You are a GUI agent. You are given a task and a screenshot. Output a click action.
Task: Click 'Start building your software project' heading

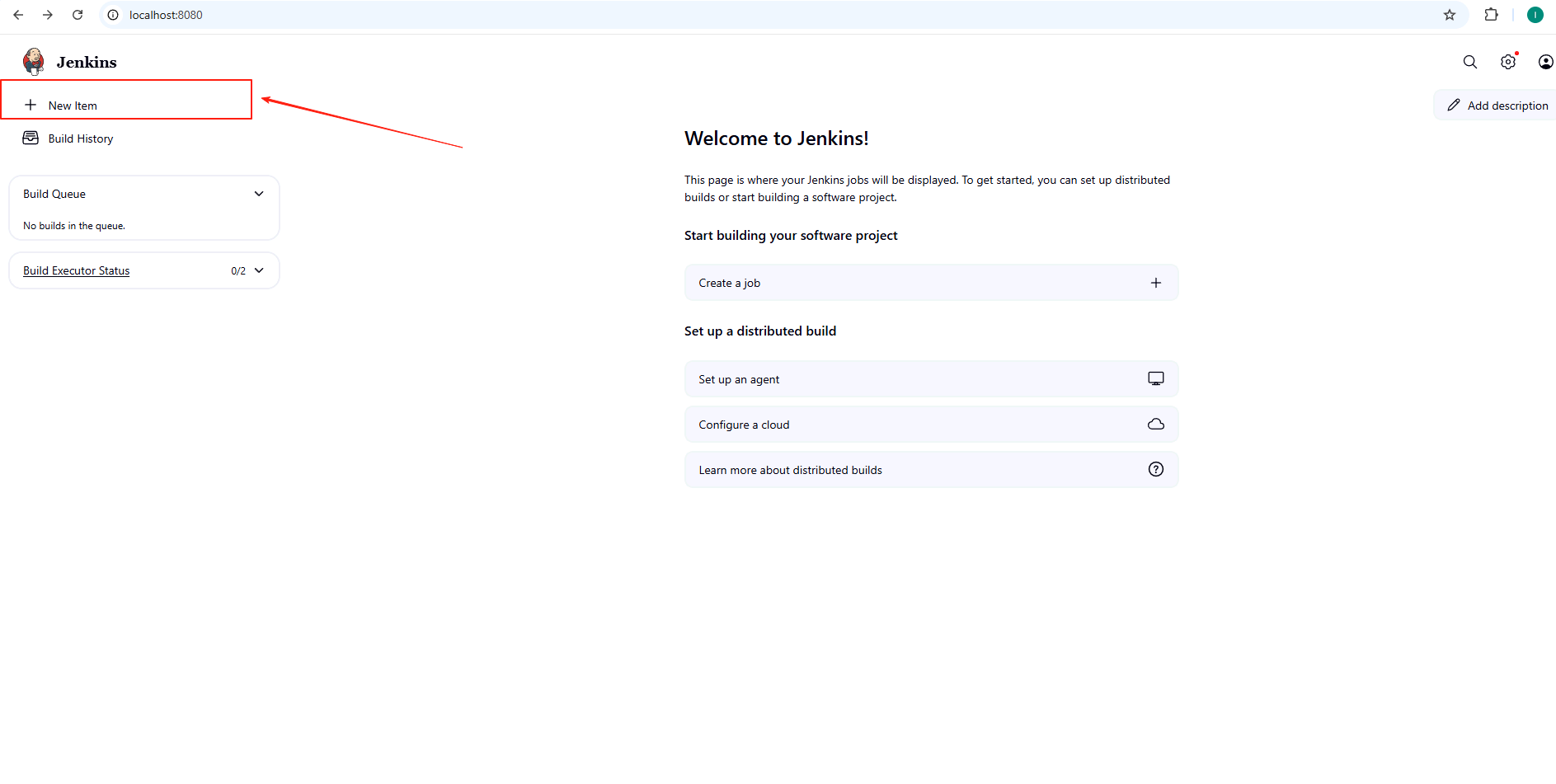791,236
